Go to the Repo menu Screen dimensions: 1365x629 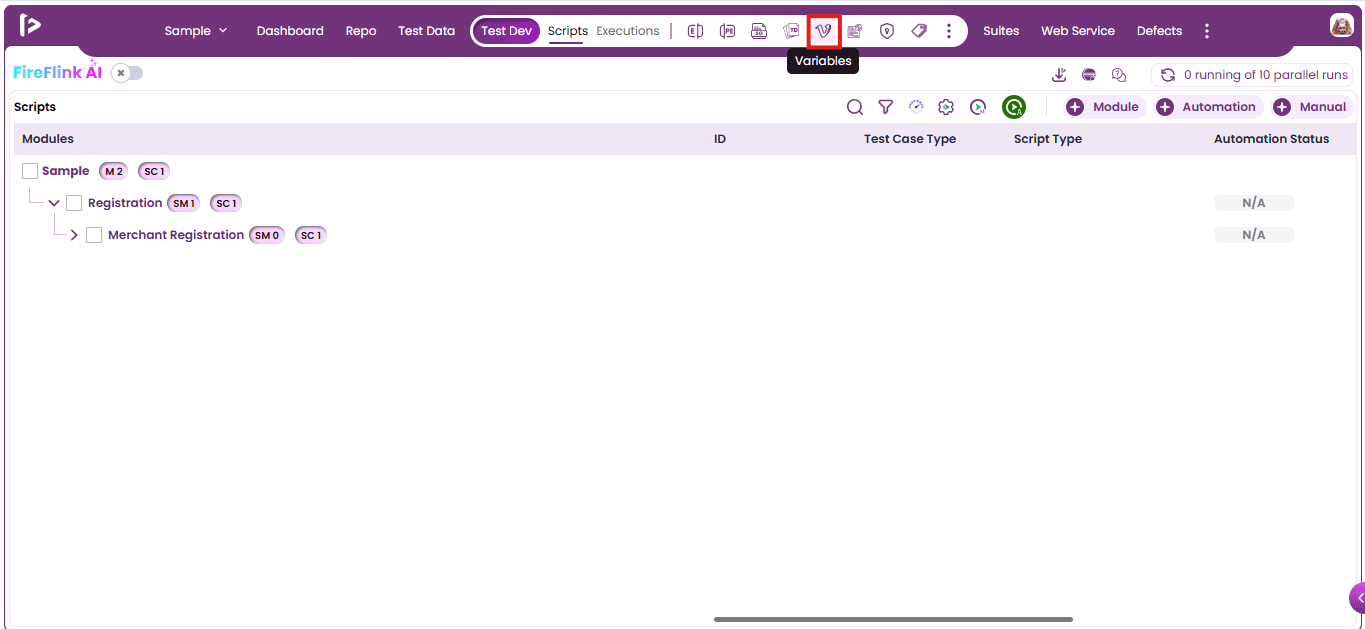[361, 31]
